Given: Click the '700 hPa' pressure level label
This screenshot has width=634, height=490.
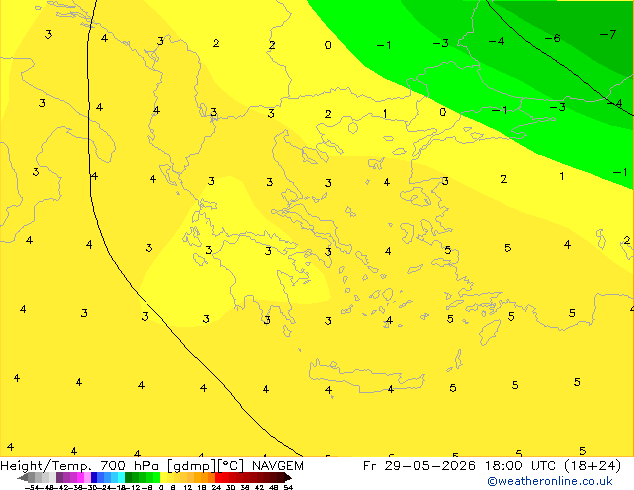Looking at the screenshot, I should (129, 466).
